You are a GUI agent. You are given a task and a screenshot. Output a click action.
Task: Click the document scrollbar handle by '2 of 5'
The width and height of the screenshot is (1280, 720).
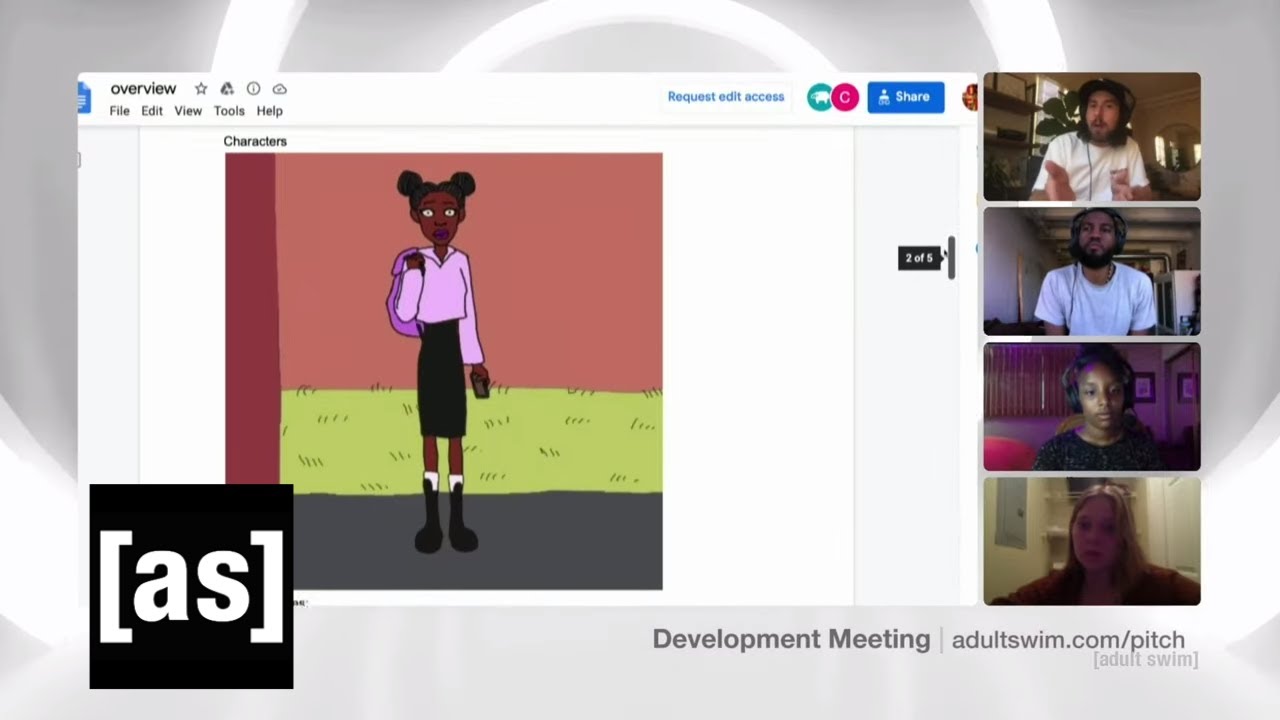pos(951,258)
